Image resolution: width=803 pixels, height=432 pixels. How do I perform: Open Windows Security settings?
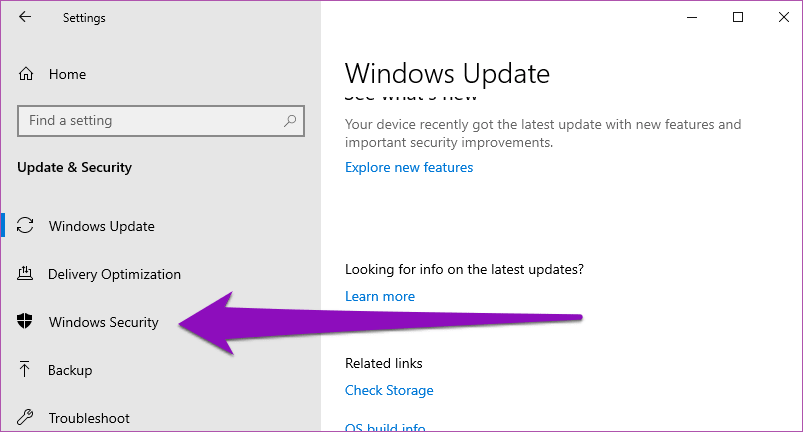pyautogui.click(x=103, y=322)
